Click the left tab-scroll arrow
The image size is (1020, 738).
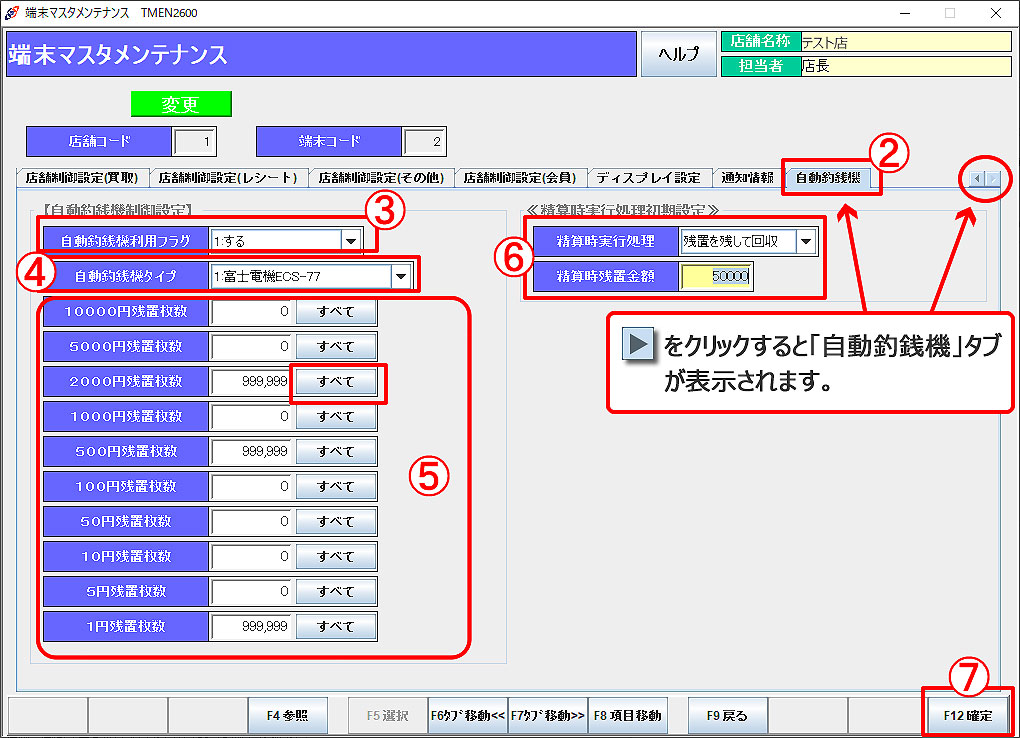click(x=975, y=179)
